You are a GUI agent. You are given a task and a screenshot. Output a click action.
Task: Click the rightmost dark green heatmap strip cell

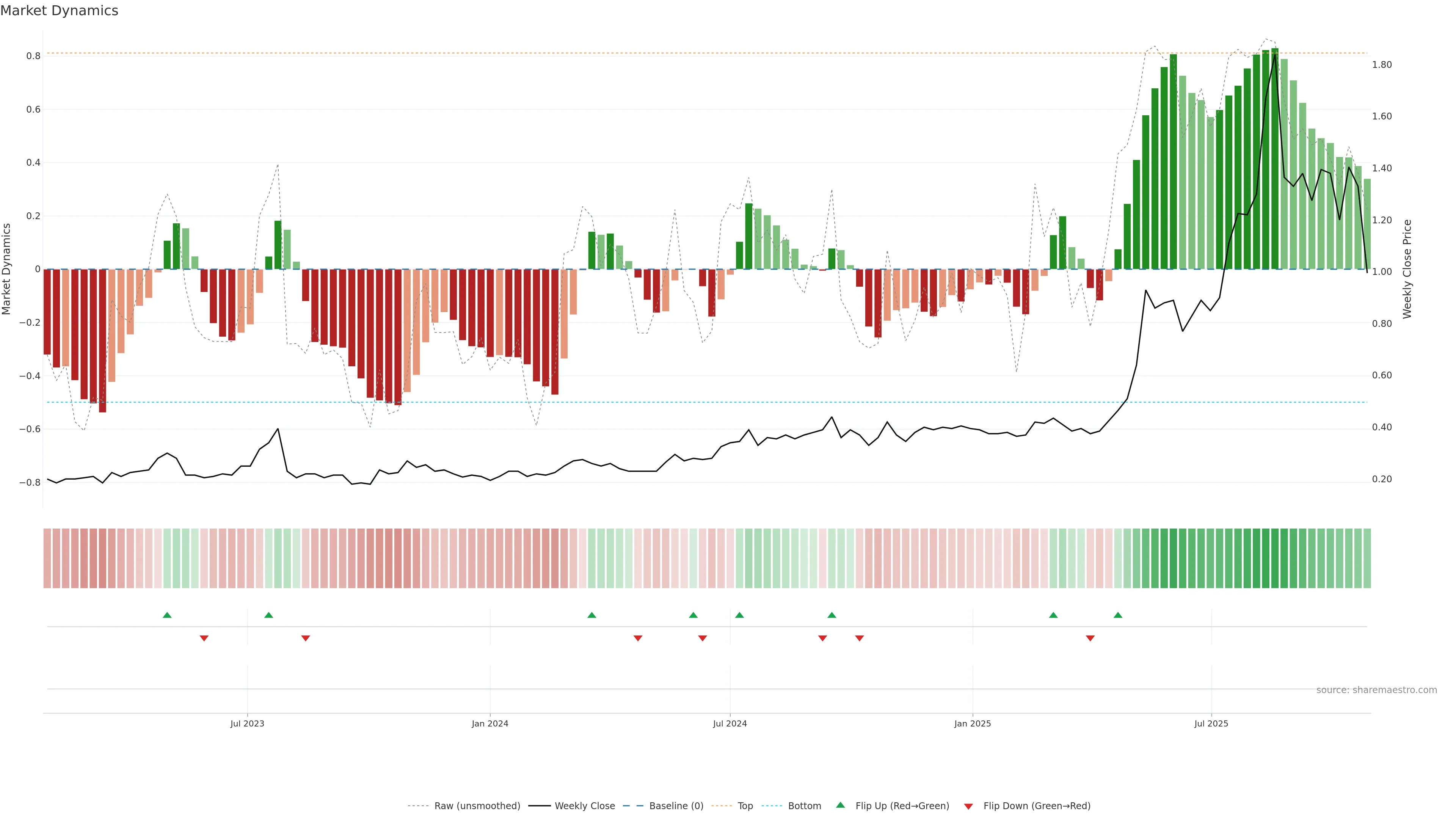1367,559
